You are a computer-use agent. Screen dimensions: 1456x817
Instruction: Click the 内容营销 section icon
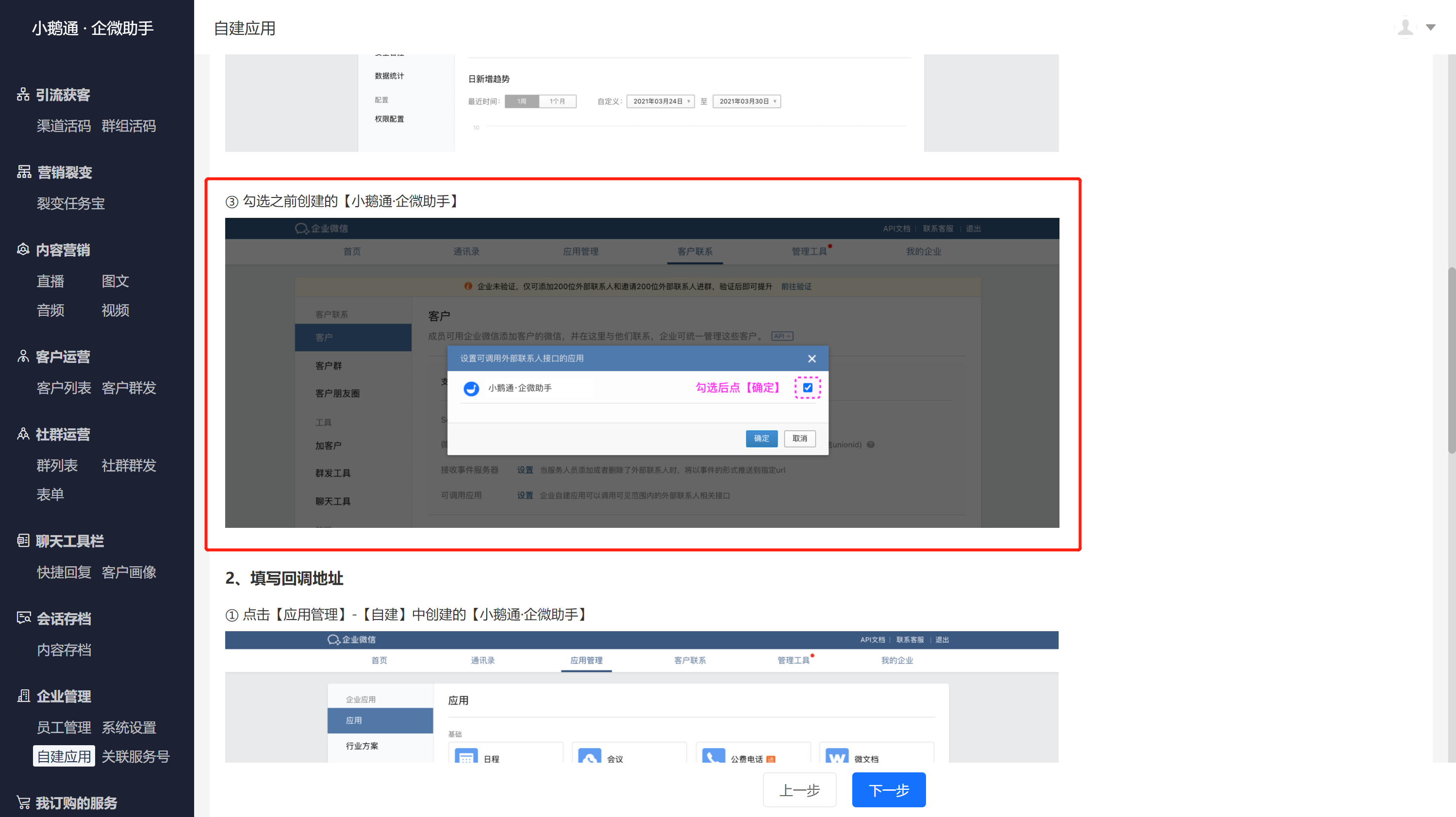pos(23,249)
